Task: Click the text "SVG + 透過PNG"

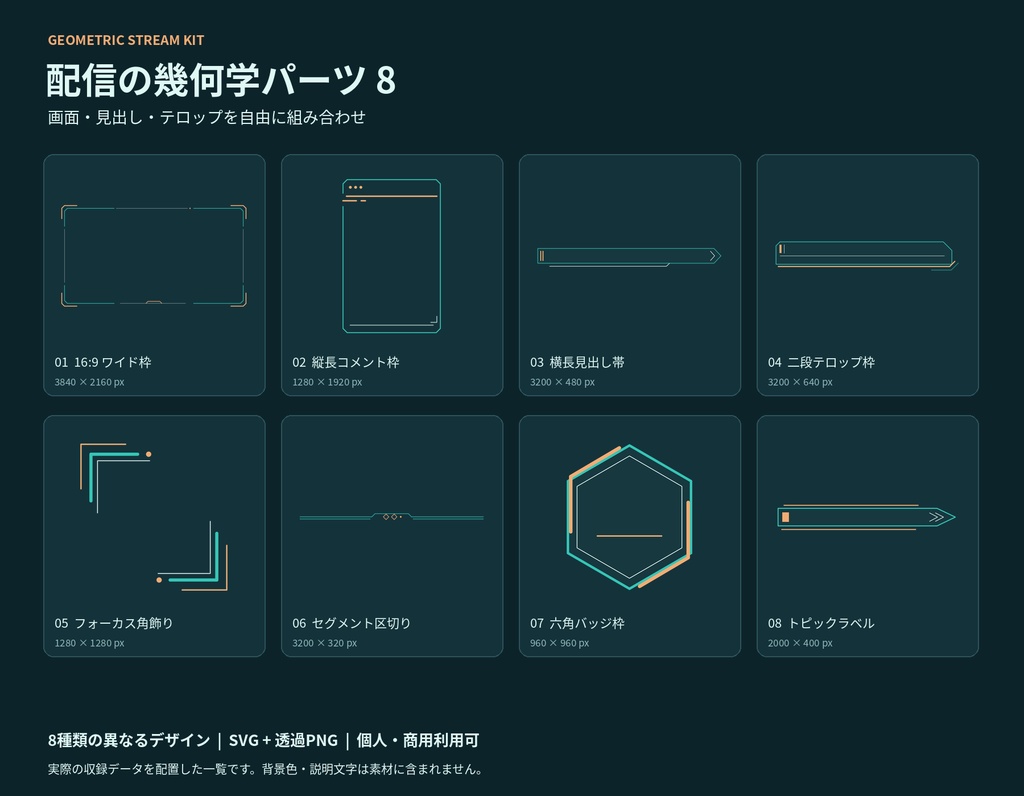Action: (283, 740)
